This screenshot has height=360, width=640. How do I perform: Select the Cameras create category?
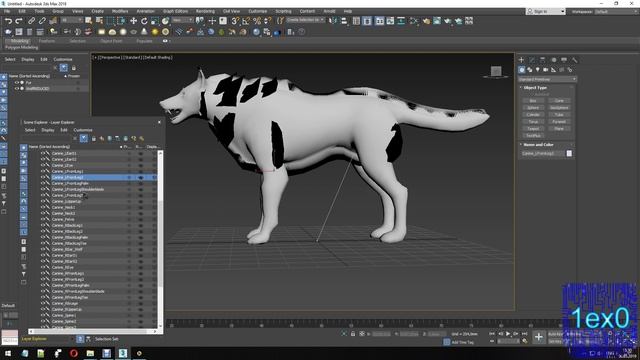point(545,70)
